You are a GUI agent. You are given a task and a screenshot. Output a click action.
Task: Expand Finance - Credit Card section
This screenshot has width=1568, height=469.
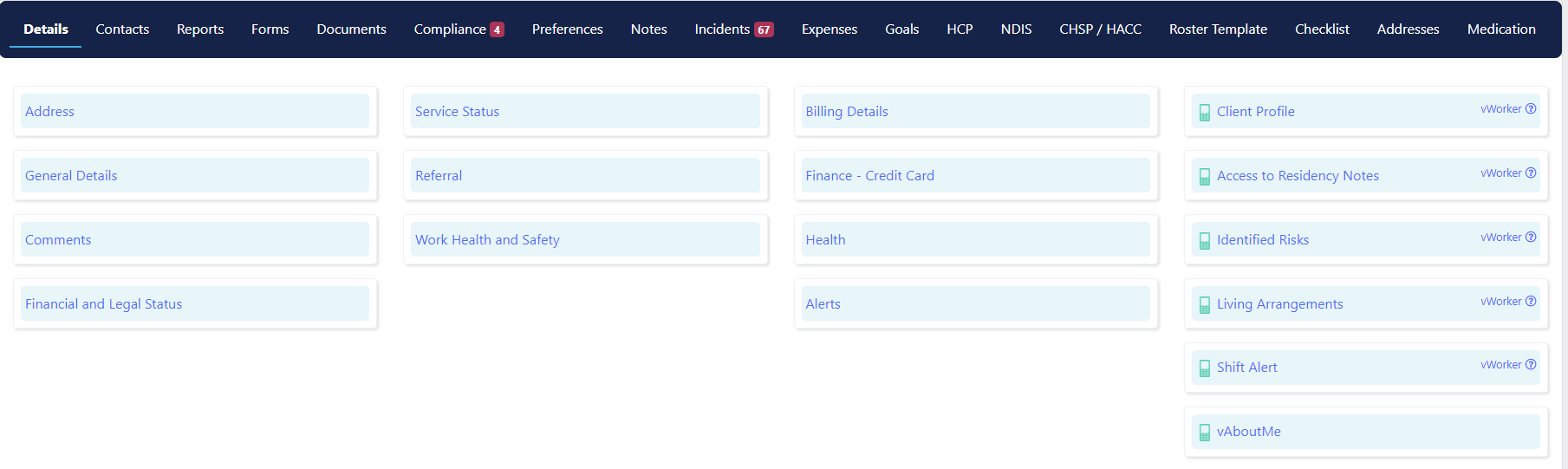tap(976, 175)
